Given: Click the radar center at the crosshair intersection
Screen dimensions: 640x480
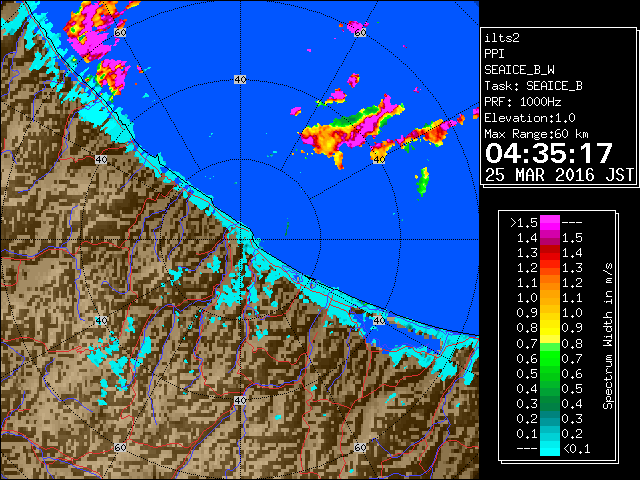Looking at the screenshot, I should [x=240, y=240].
